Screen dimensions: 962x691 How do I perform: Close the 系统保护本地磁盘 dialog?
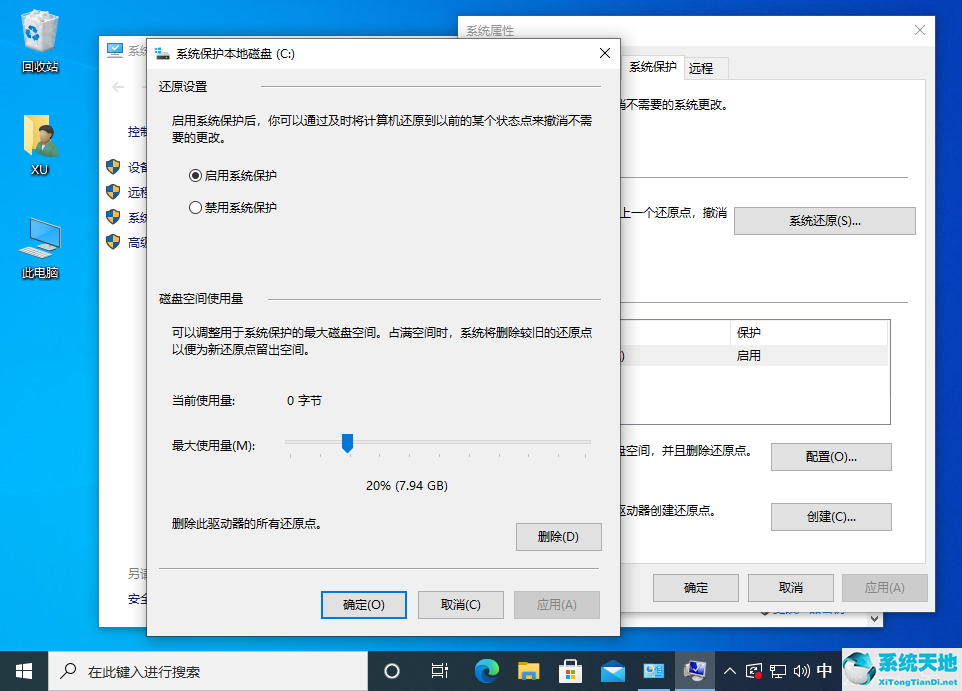(x=605, y=53)
